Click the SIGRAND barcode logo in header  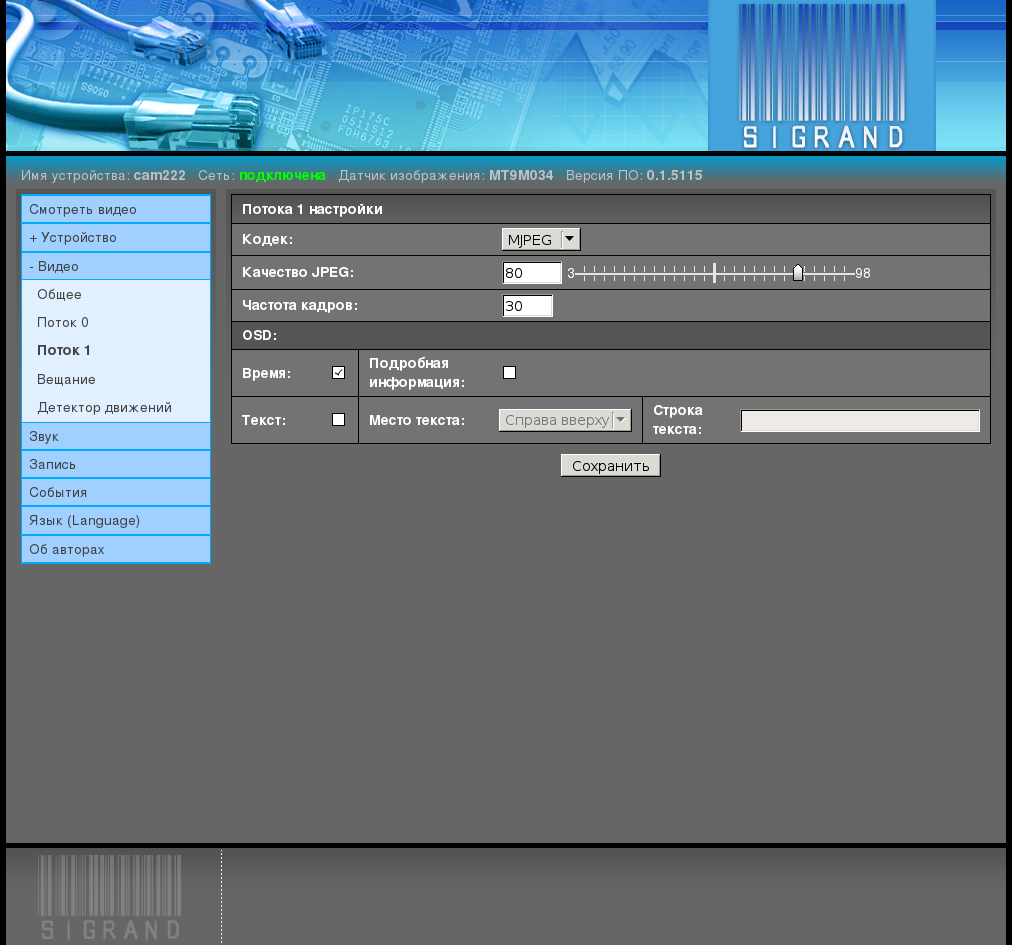[822, 76]
